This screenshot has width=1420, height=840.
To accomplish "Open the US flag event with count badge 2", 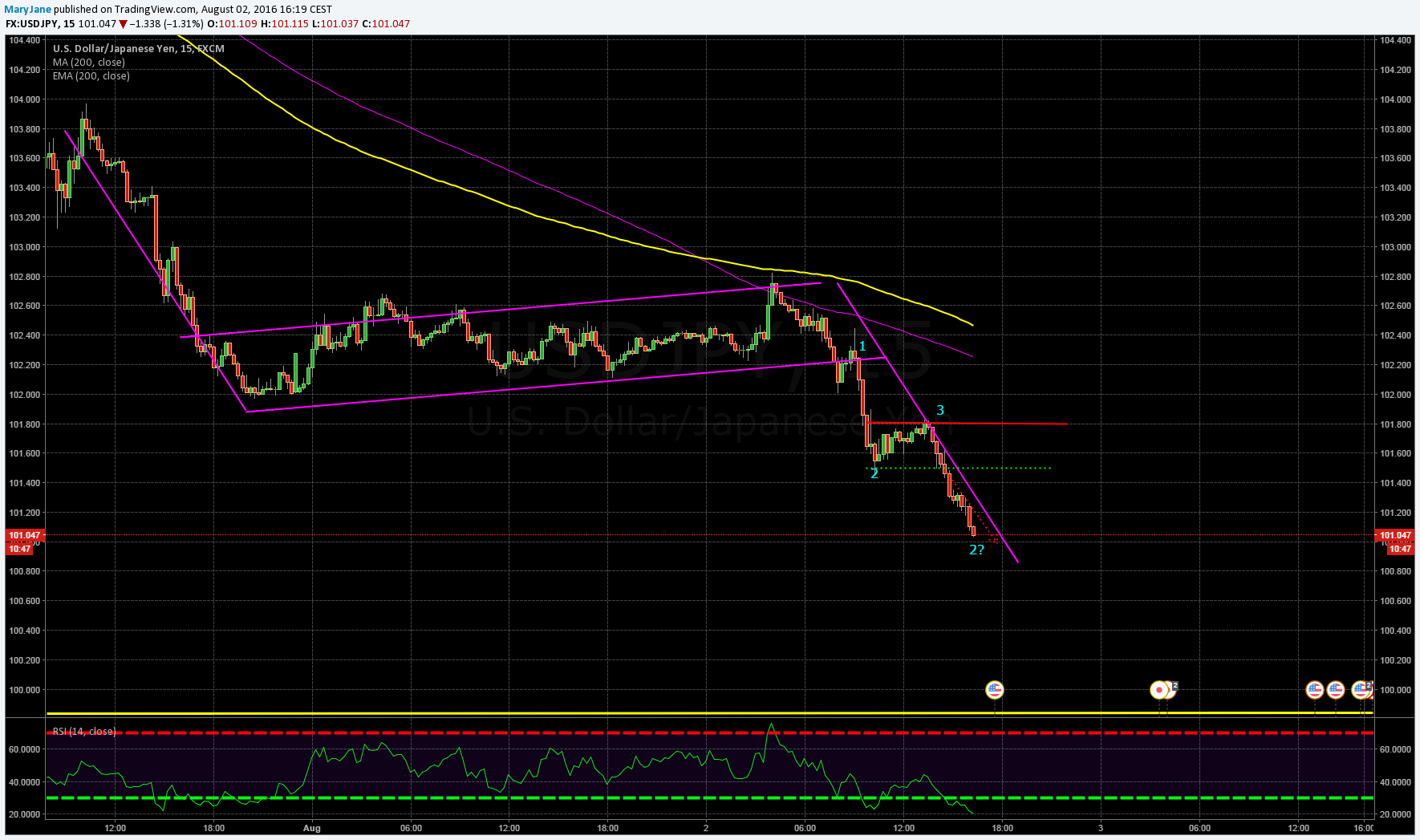I will pos(1361,689).
